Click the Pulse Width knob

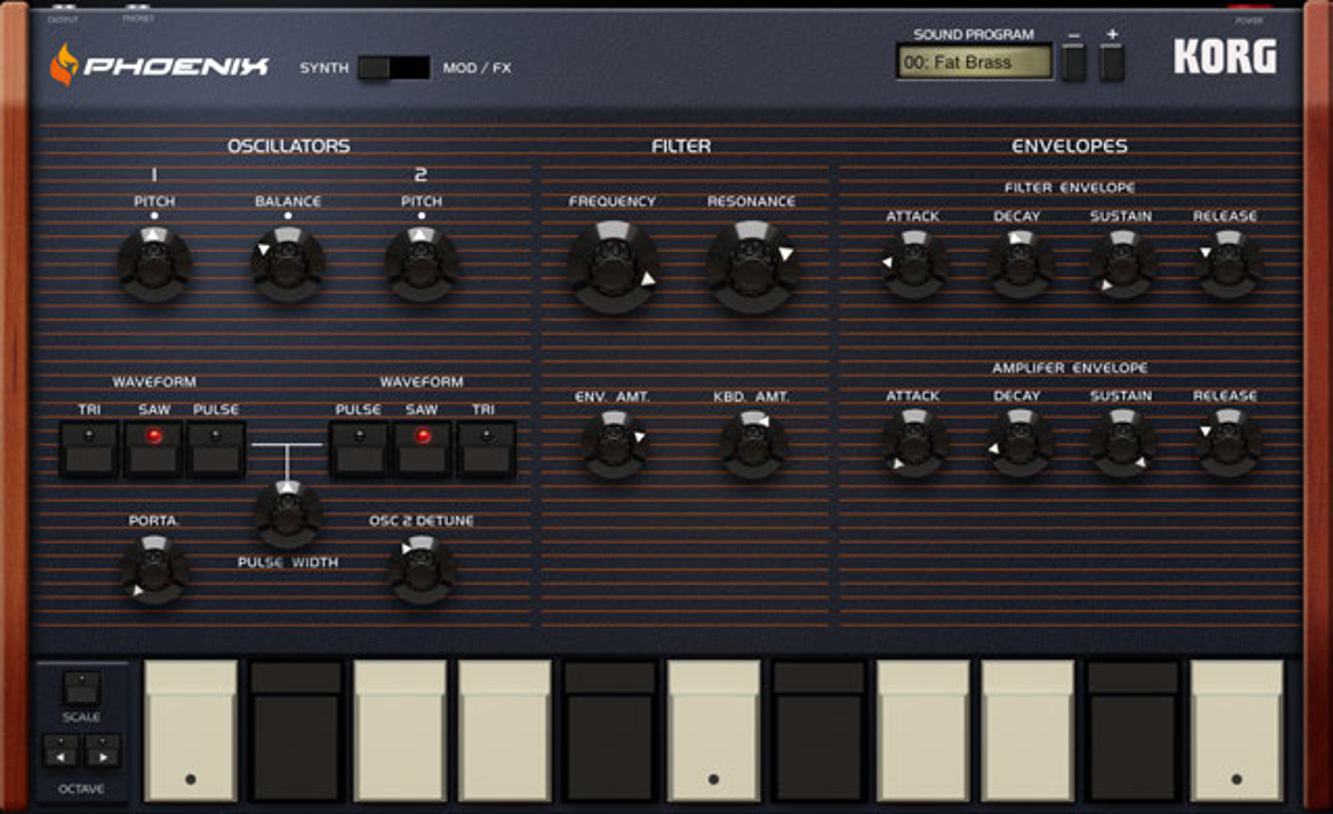(288, 515)
